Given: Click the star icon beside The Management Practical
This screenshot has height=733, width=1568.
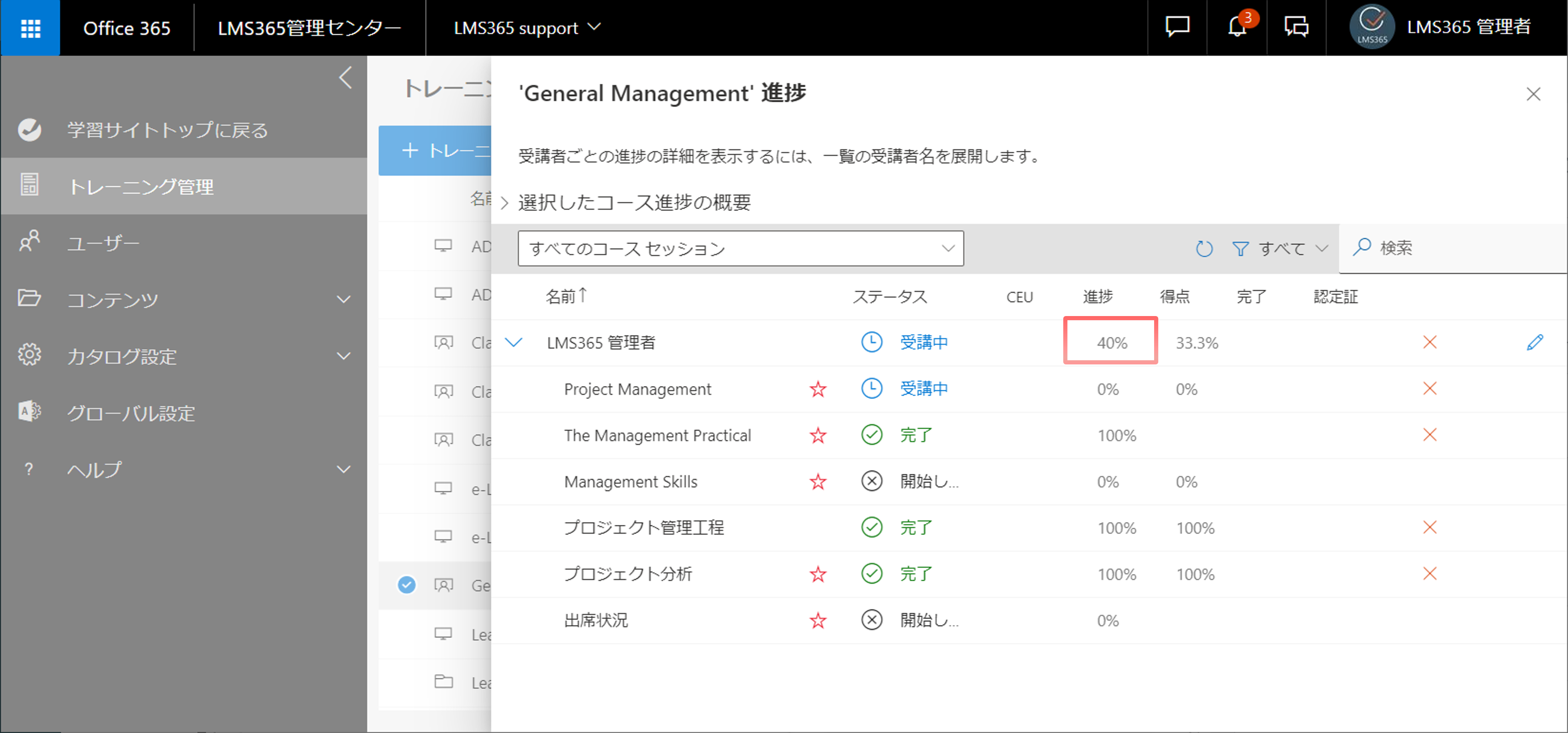Looking at the screenshot, I should coord(818,435).
